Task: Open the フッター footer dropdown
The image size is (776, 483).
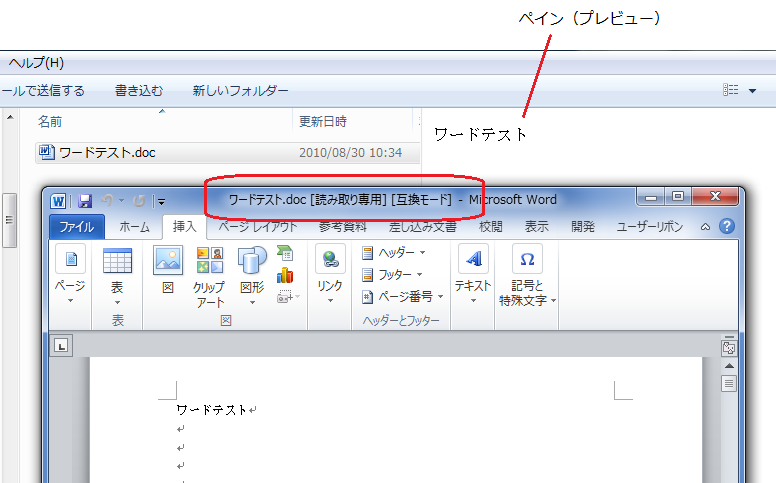Action: (392, 275)
